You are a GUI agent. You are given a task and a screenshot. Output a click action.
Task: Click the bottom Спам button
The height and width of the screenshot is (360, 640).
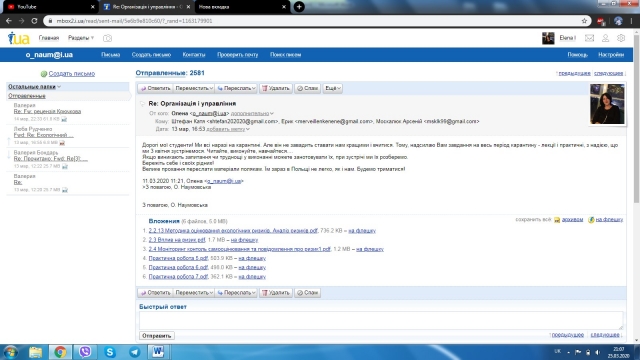pos(307,293)
